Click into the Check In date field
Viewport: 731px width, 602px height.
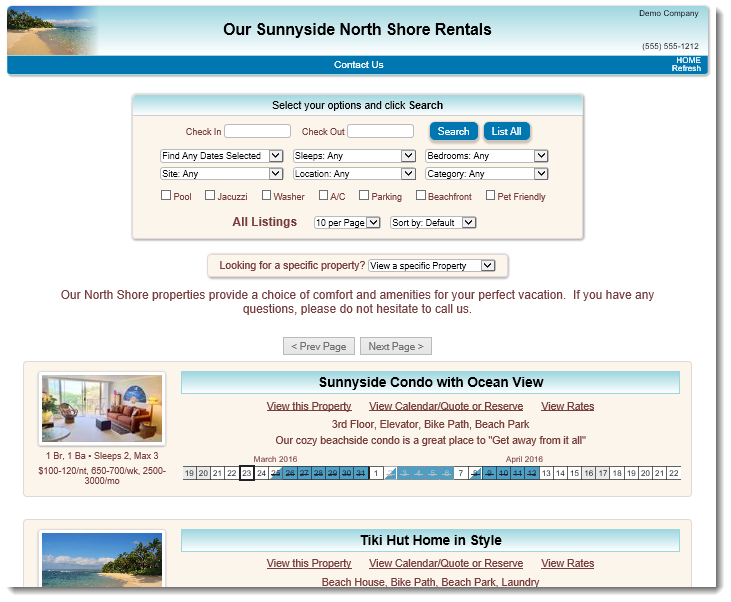pos(257,131)
